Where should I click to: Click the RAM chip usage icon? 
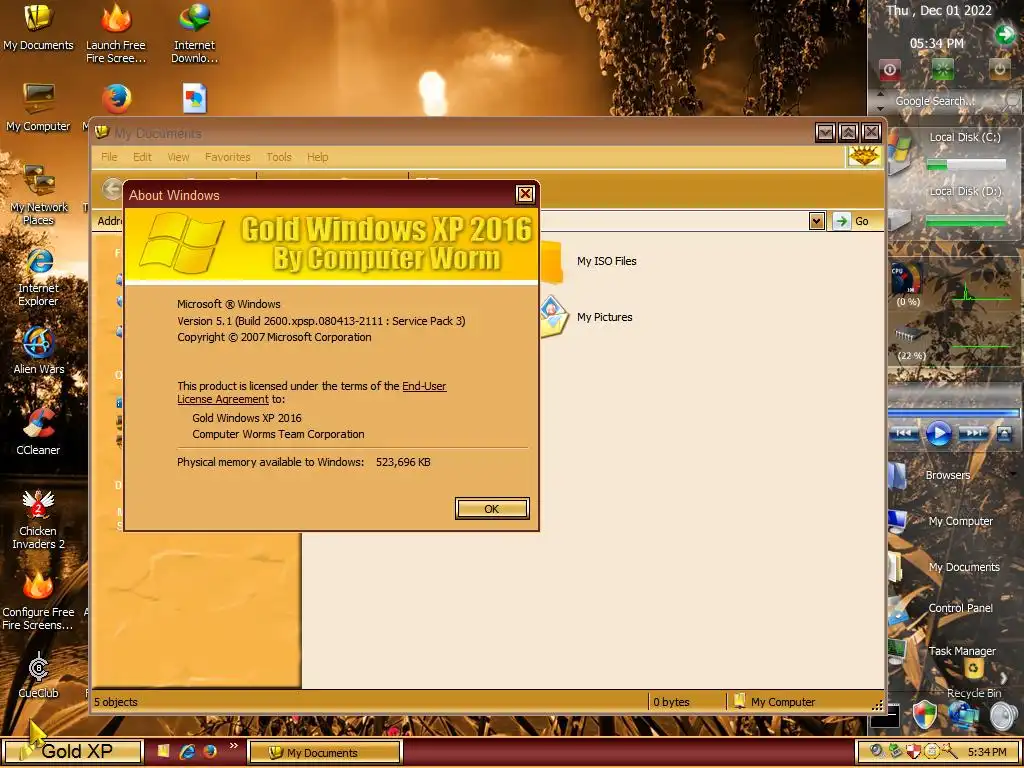[x=910, y=336]
